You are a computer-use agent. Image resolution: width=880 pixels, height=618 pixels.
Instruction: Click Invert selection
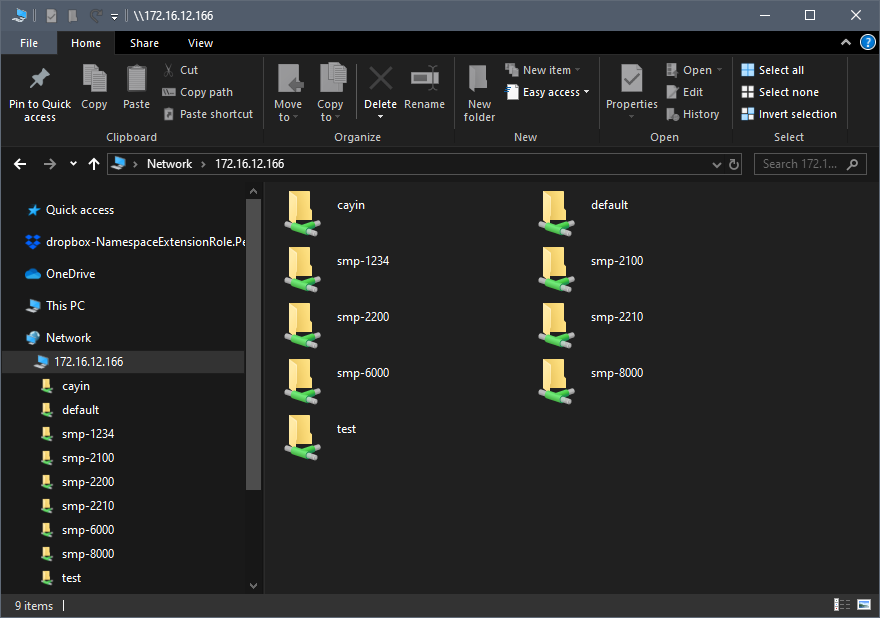click(x=789, y=114)
